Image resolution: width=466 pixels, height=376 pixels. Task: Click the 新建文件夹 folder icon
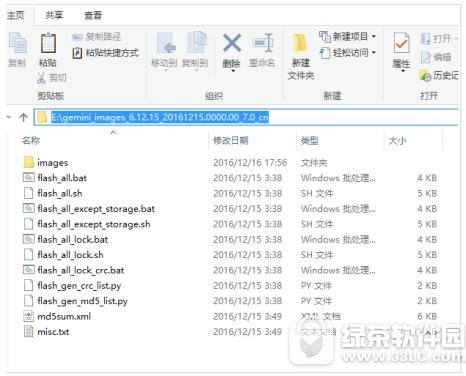300,43
